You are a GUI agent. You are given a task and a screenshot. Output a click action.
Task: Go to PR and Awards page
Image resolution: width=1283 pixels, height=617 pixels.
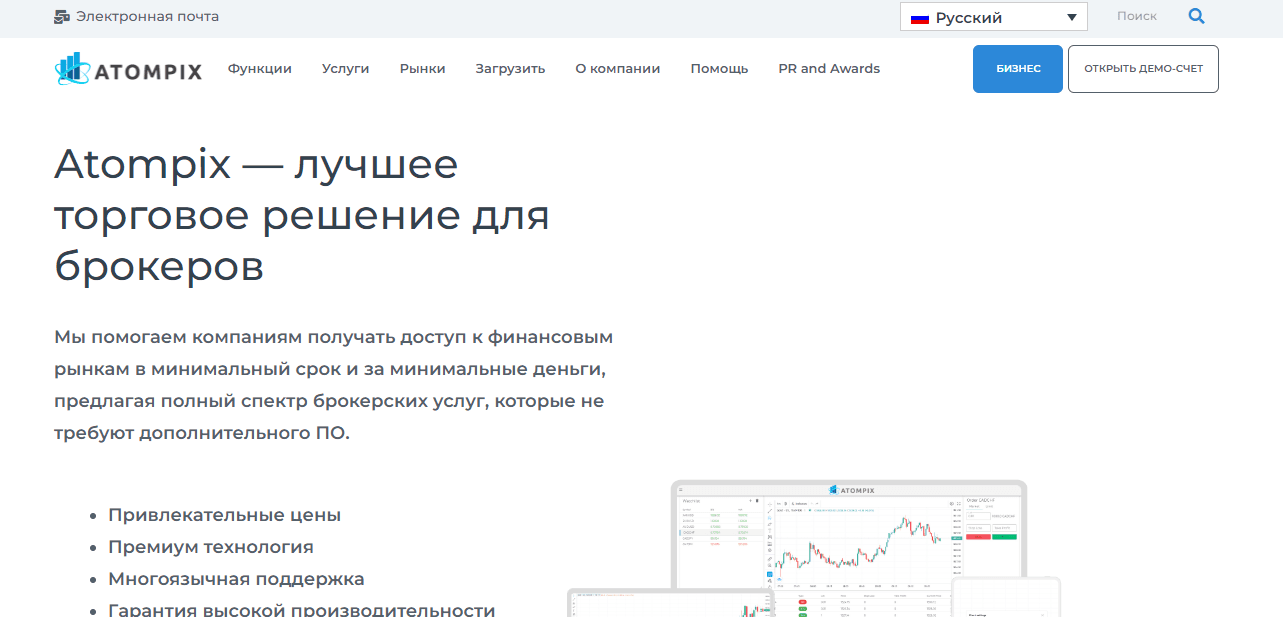tap(829, 68)
